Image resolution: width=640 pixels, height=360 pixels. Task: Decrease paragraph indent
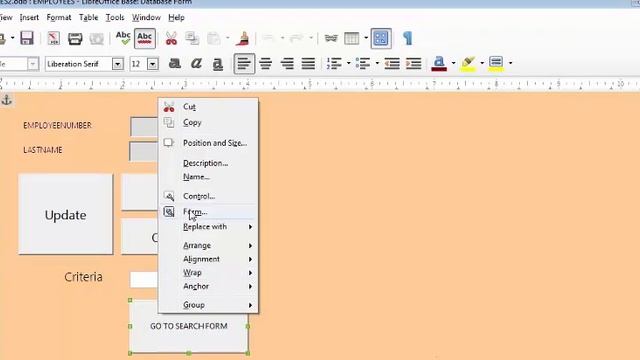392,64
